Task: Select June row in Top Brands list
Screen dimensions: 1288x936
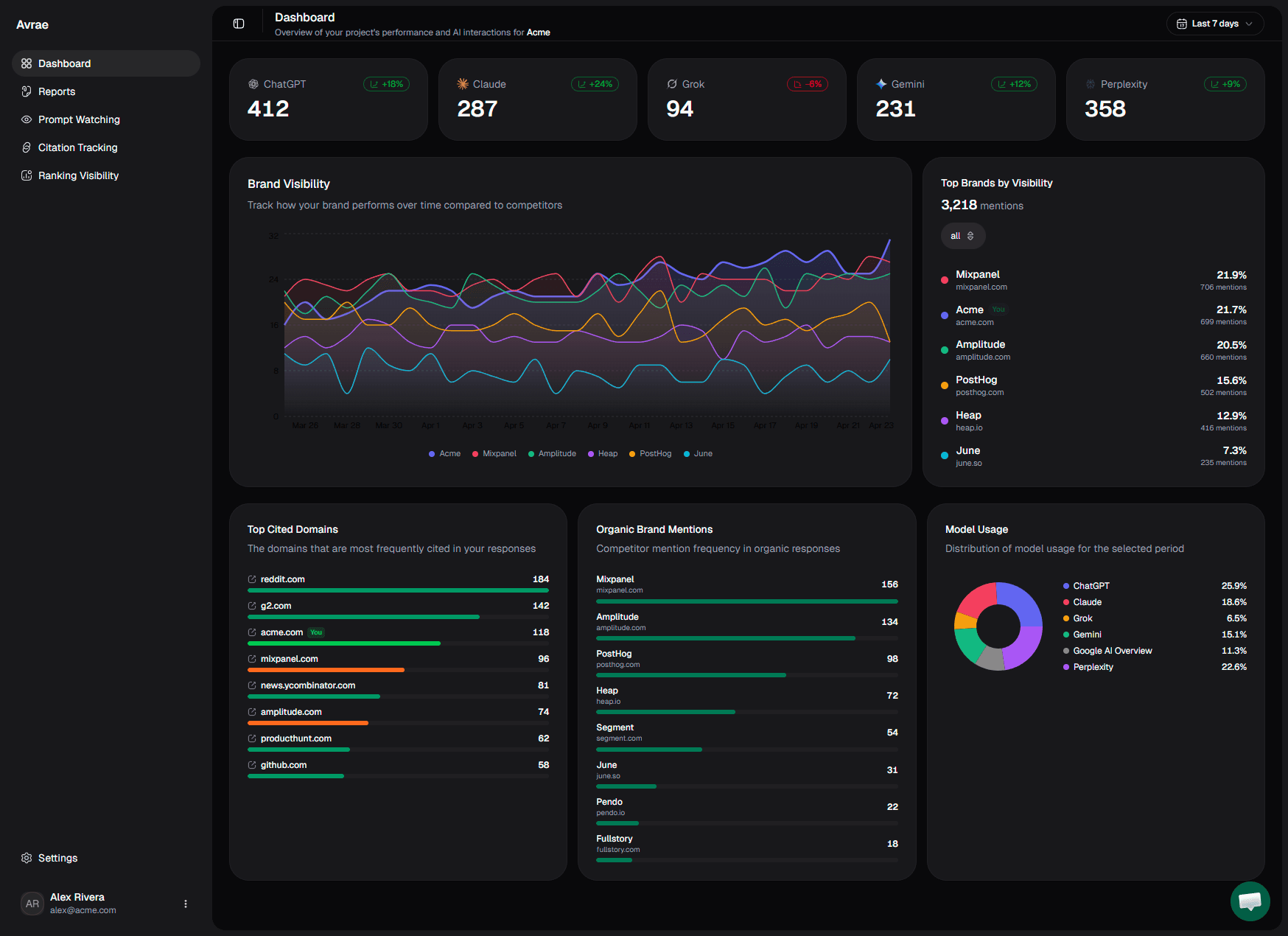Action: [1093, 456]
